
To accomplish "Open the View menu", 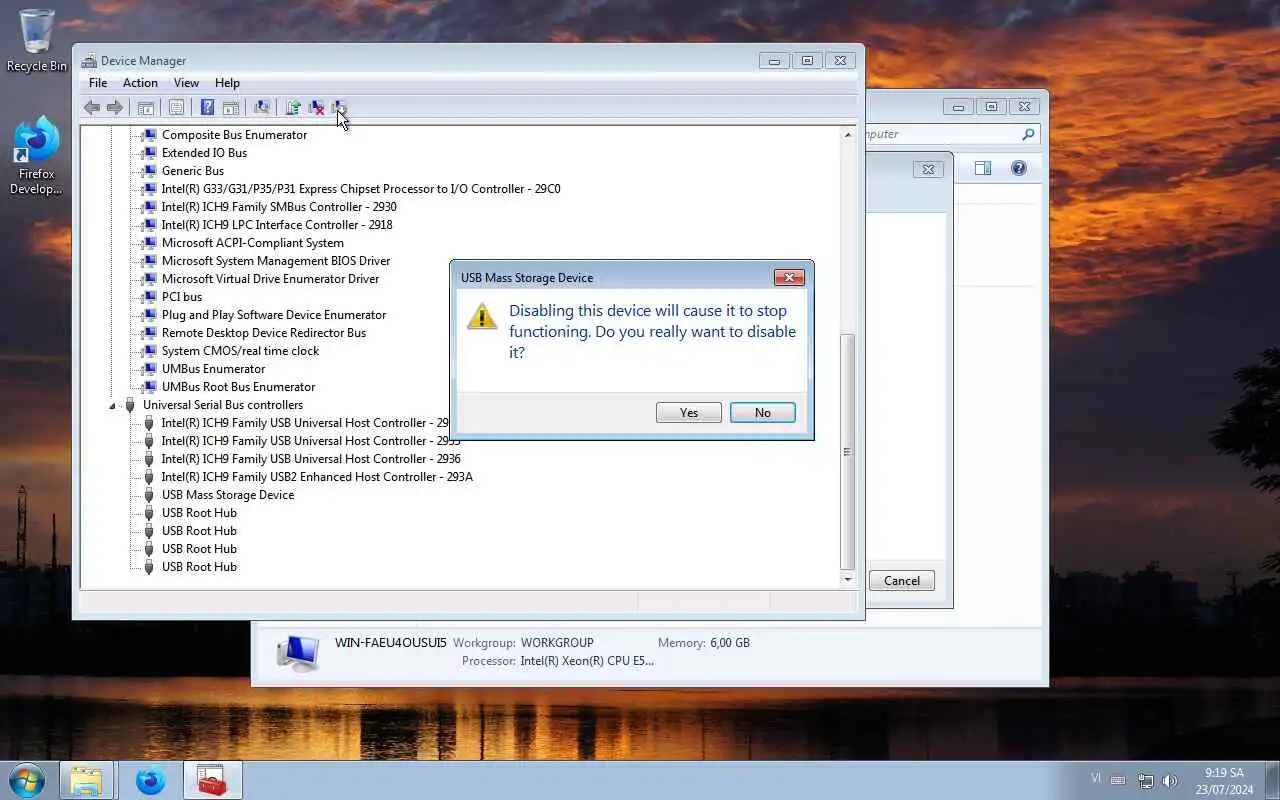I will pos(186,83).
